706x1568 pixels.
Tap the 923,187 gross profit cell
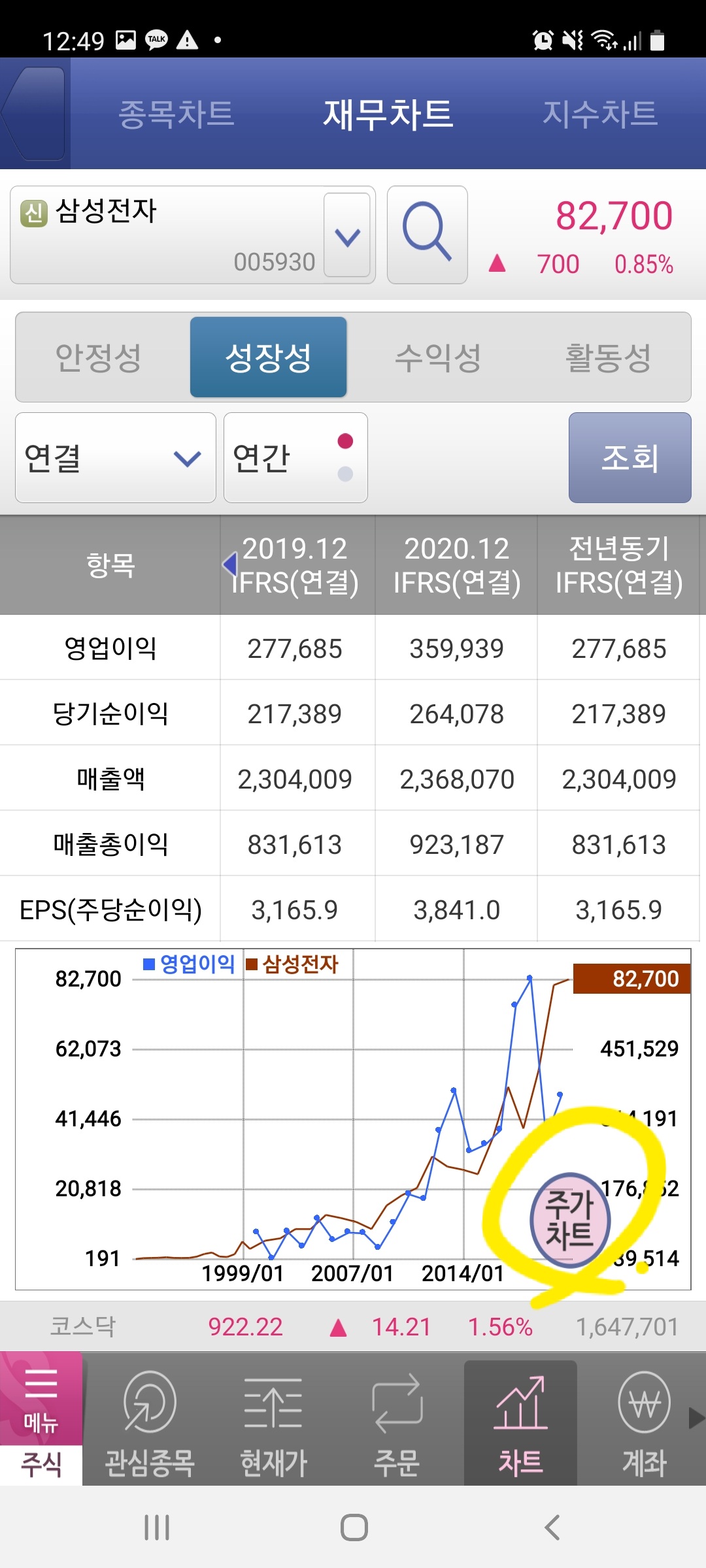point(457,844)
